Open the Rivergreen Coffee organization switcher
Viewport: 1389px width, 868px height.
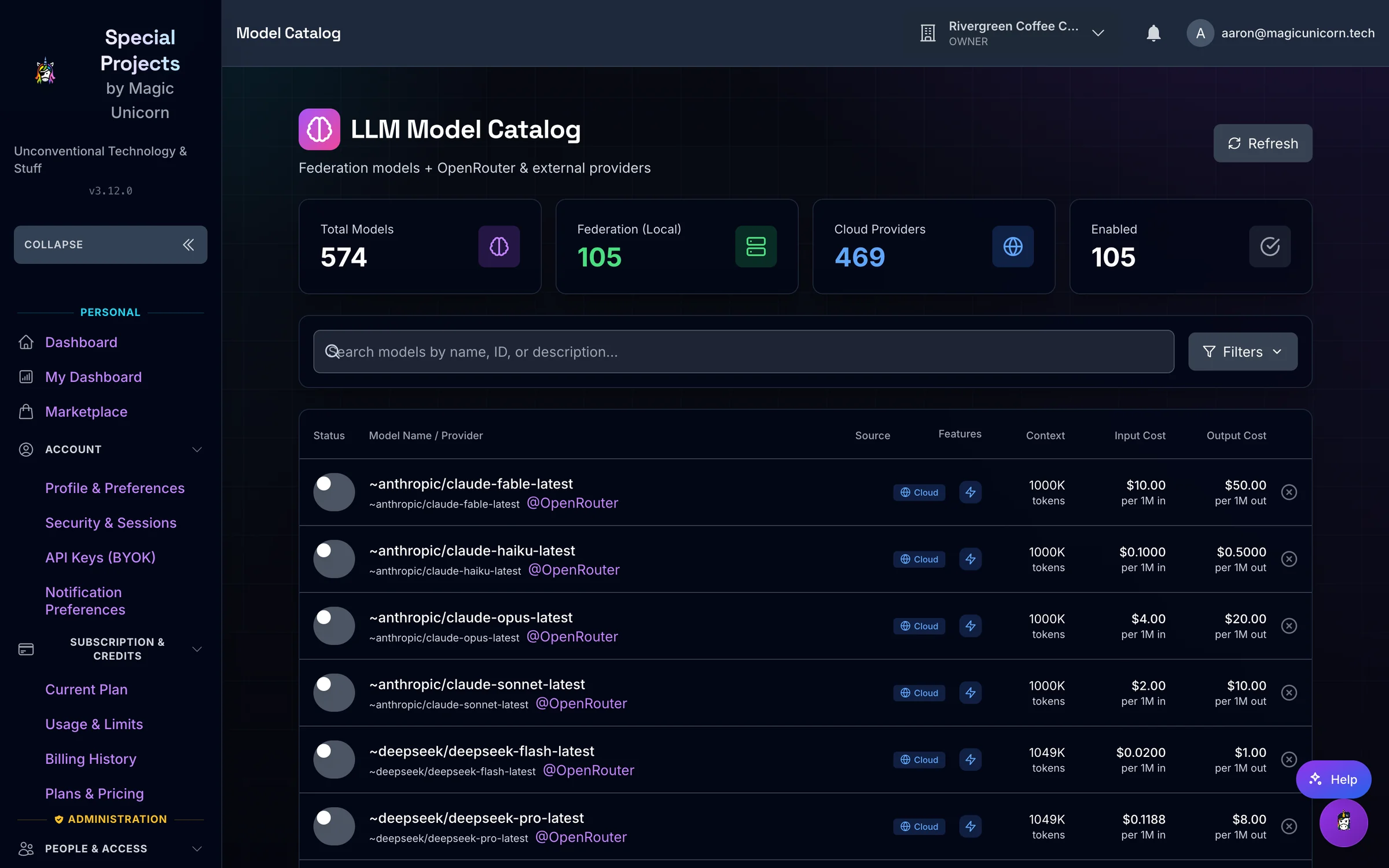(x=1013, y=34)
